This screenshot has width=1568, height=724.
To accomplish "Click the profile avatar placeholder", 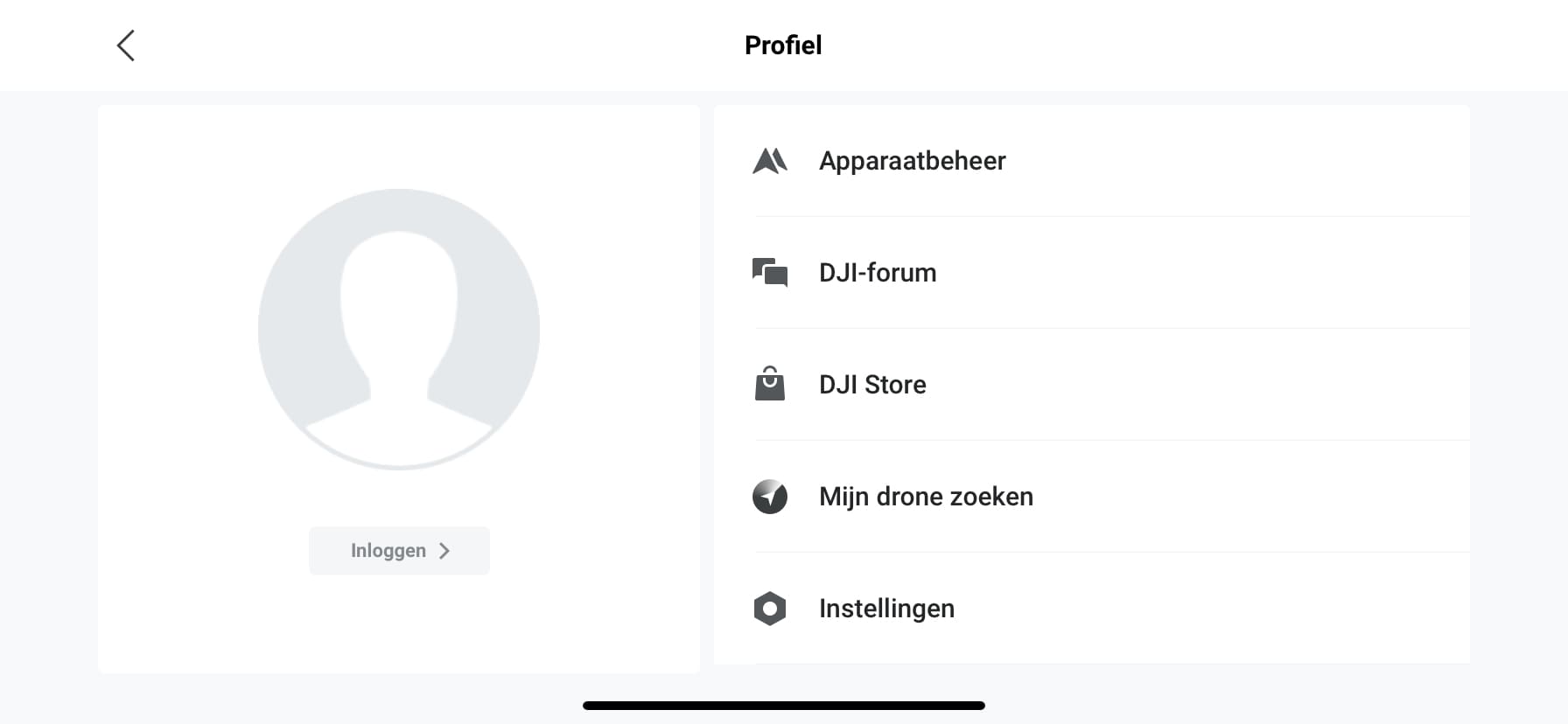I will (399, 329).
